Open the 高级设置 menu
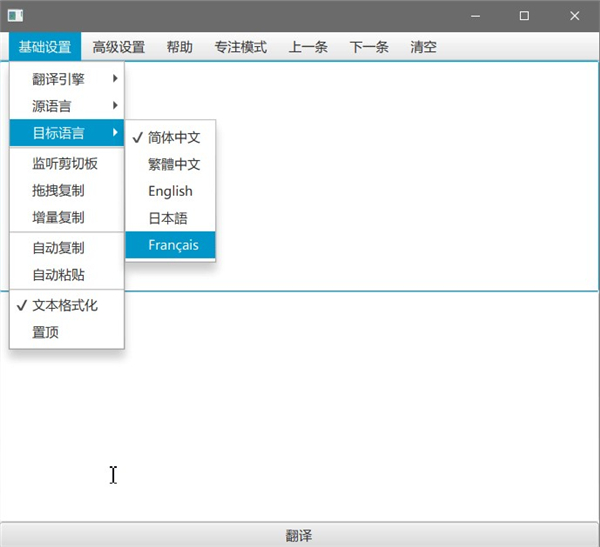The image size is (600, 547). click(x=119, y=46)
